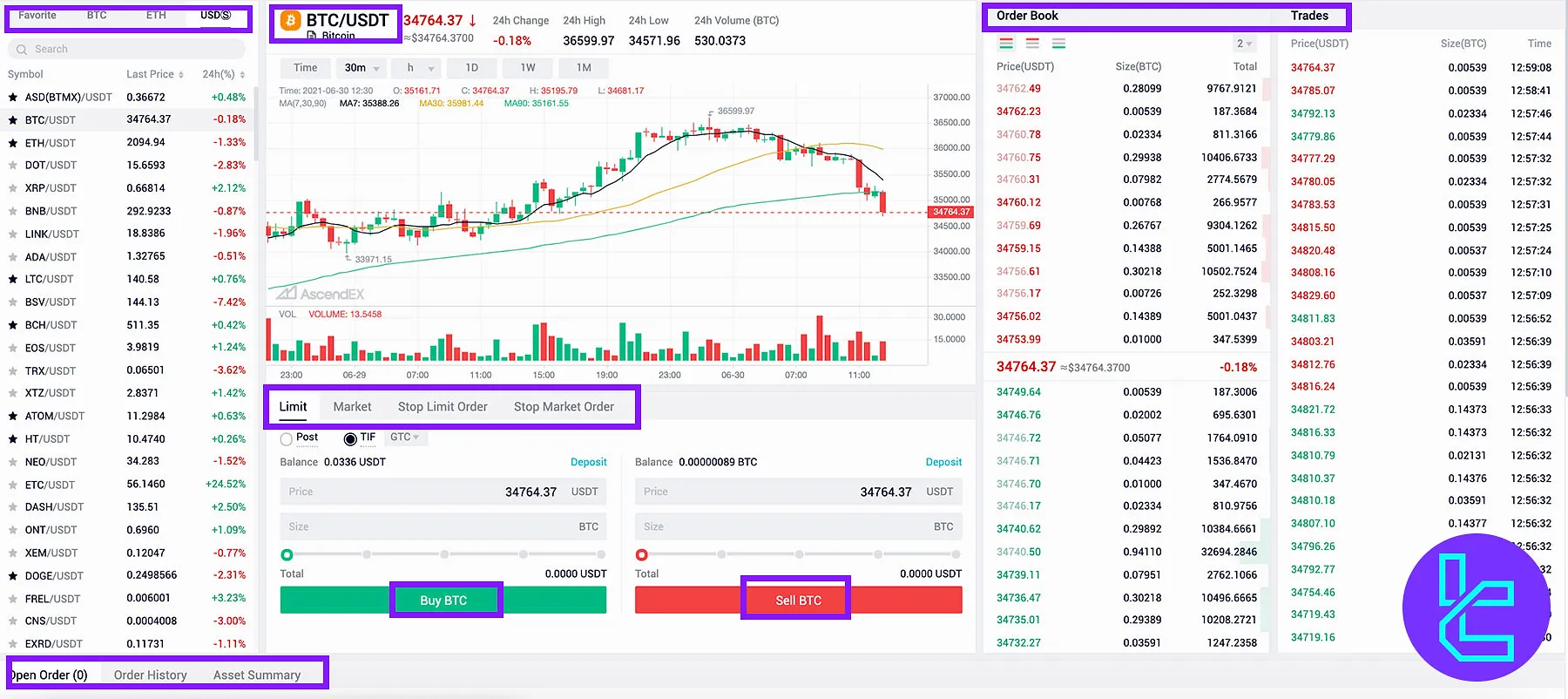
Task: Open order book decimal grouping dropdown
Action: [1244, 44]
